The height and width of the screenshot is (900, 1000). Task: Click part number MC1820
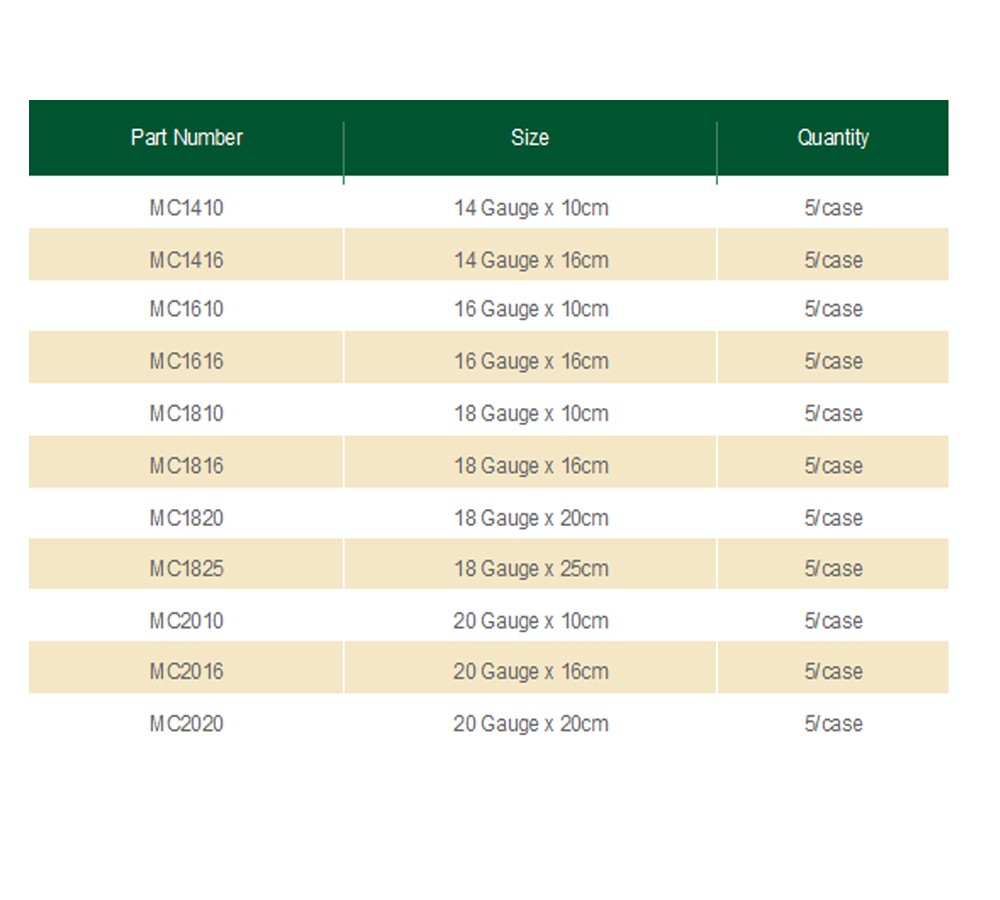pyautogui.click(x=187, y=518)
